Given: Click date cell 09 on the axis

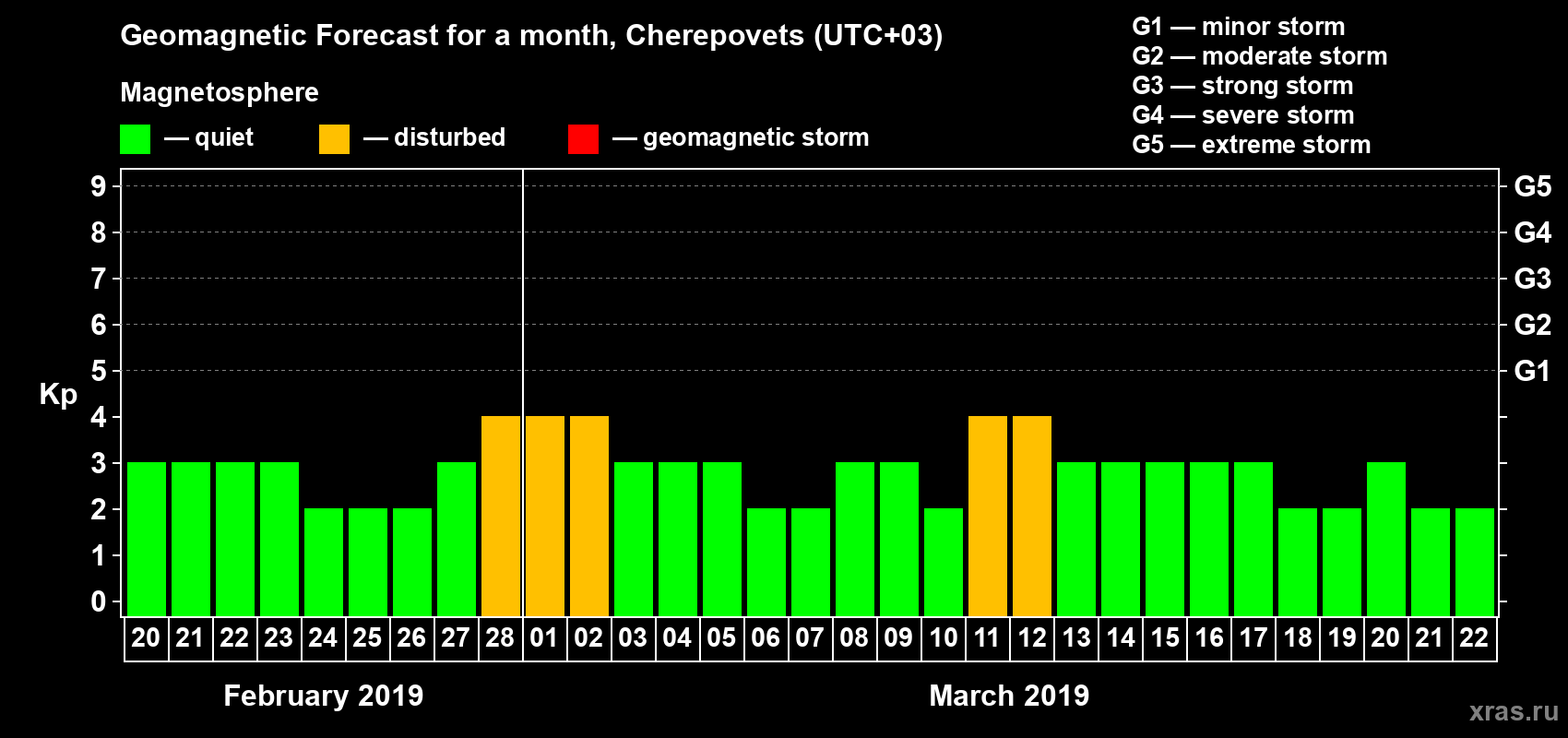Looking at the screenshot, I should (898, 638).
